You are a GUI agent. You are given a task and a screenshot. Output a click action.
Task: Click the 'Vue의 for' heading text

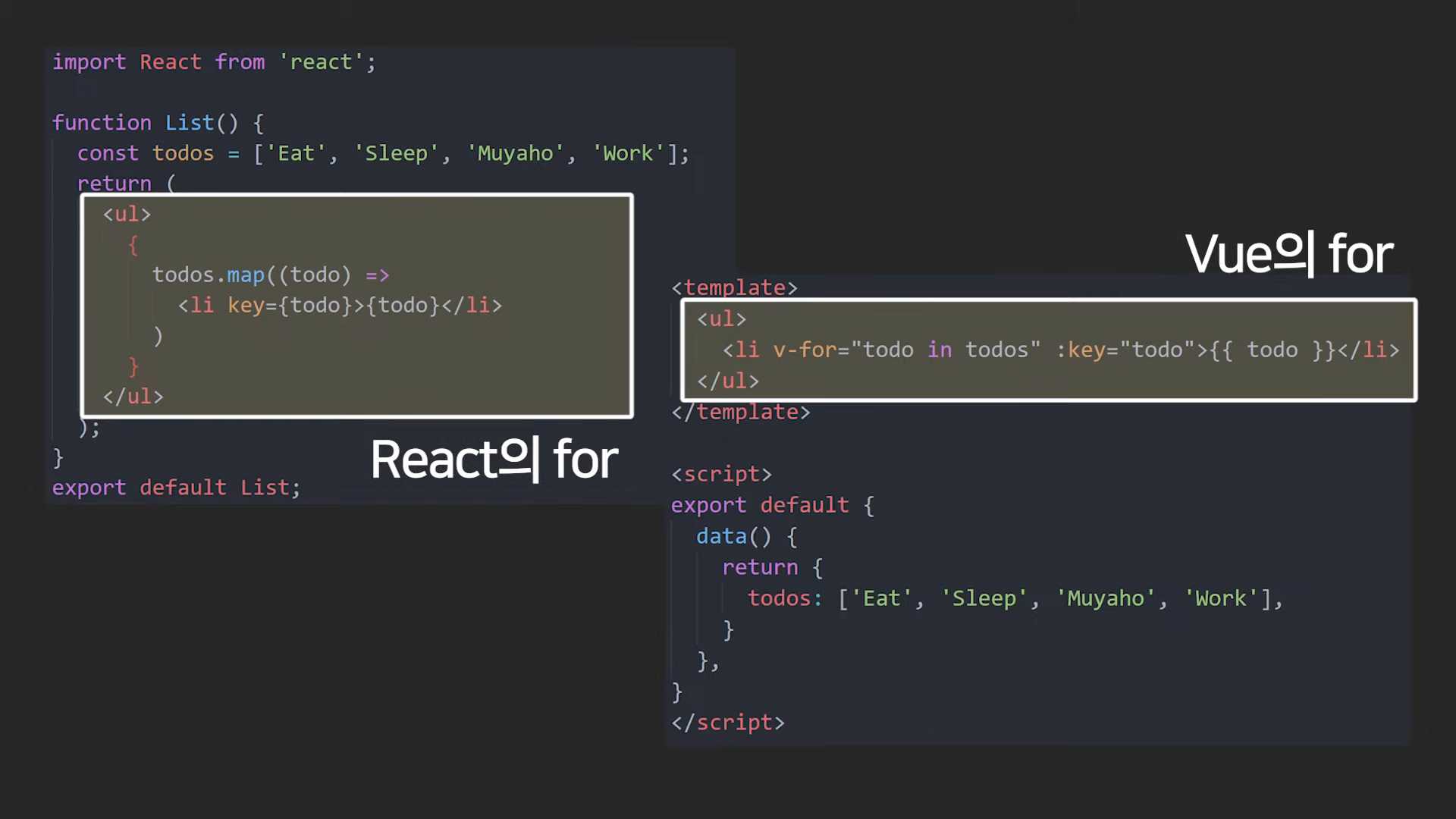[x=1288, y=254]
